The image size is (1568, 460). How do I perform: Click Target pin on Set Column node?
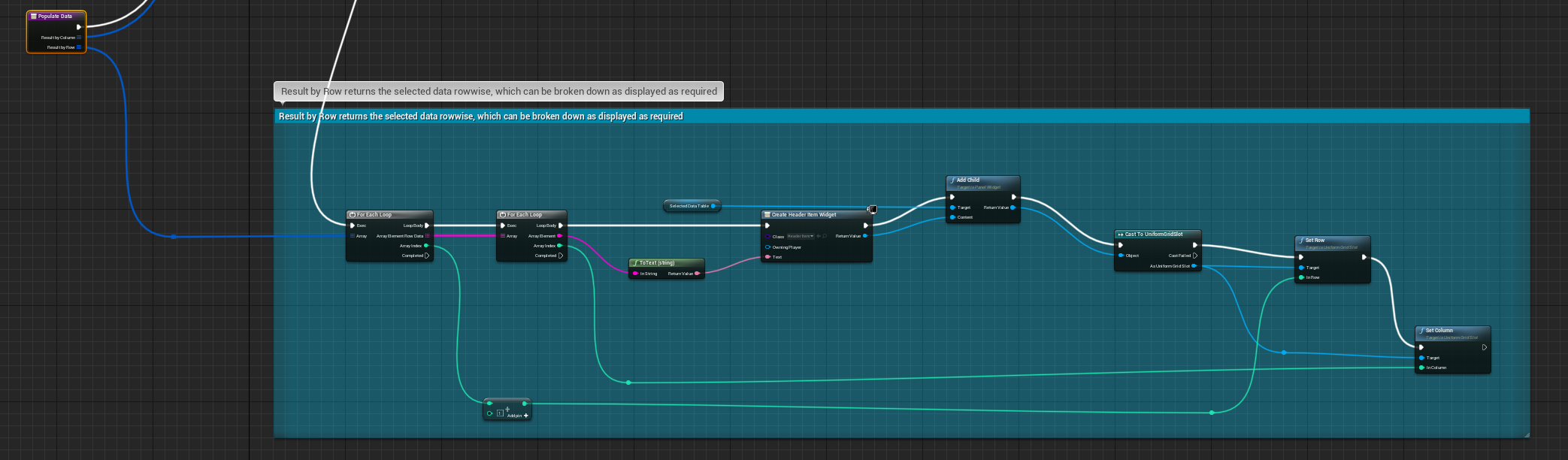coord(1421,358)
